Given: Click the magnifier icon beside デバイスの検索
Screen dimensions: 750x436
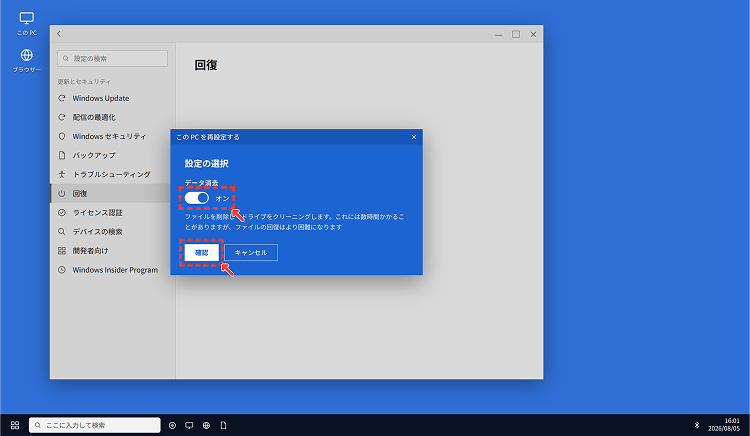Looking at the screenshot, I should tap(62, 232).
